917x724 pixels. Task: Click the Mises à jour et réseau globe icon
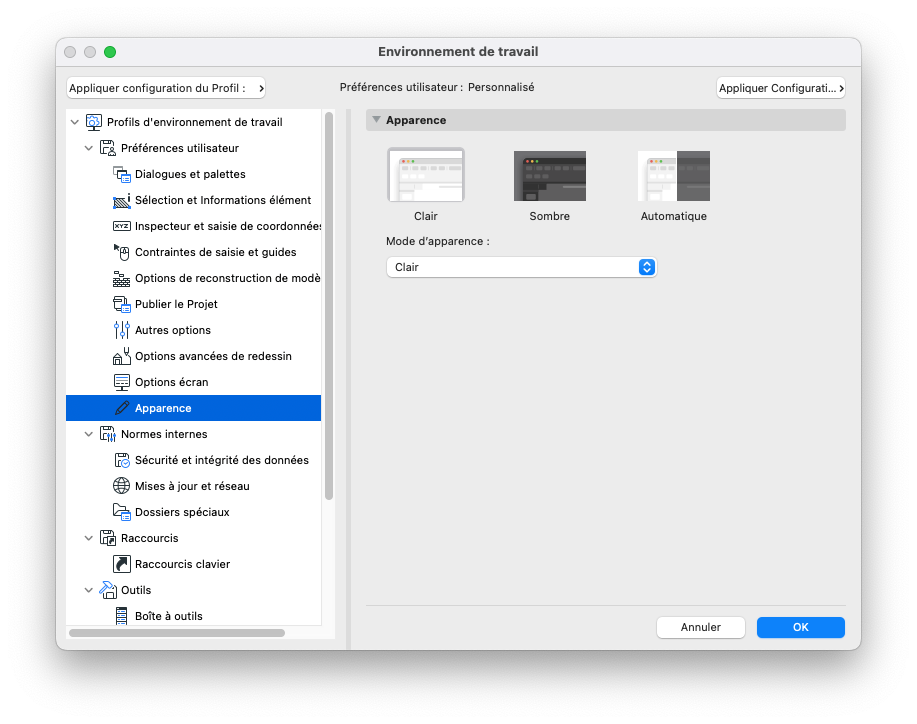[x=122, y=486]
